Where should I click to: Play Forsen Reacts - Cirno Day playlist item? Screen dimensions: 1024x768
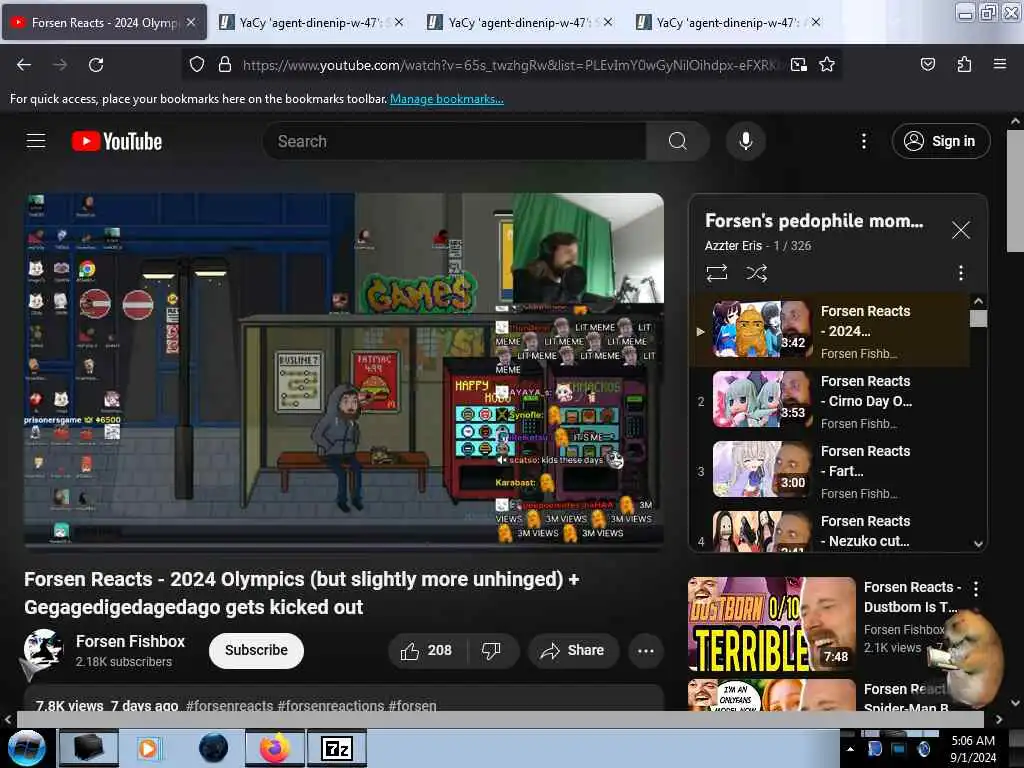831,401
